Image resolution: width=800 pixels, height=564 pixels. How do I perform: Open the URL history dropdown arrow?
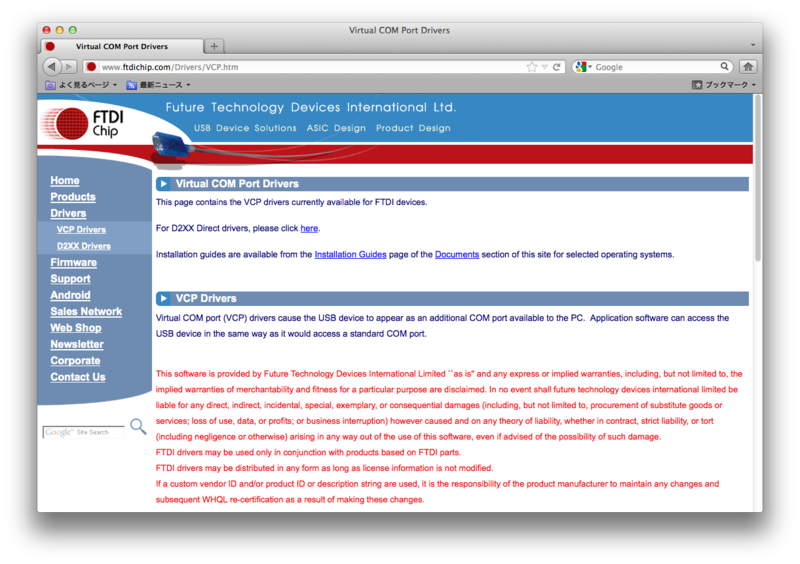[x=545, y=67]
